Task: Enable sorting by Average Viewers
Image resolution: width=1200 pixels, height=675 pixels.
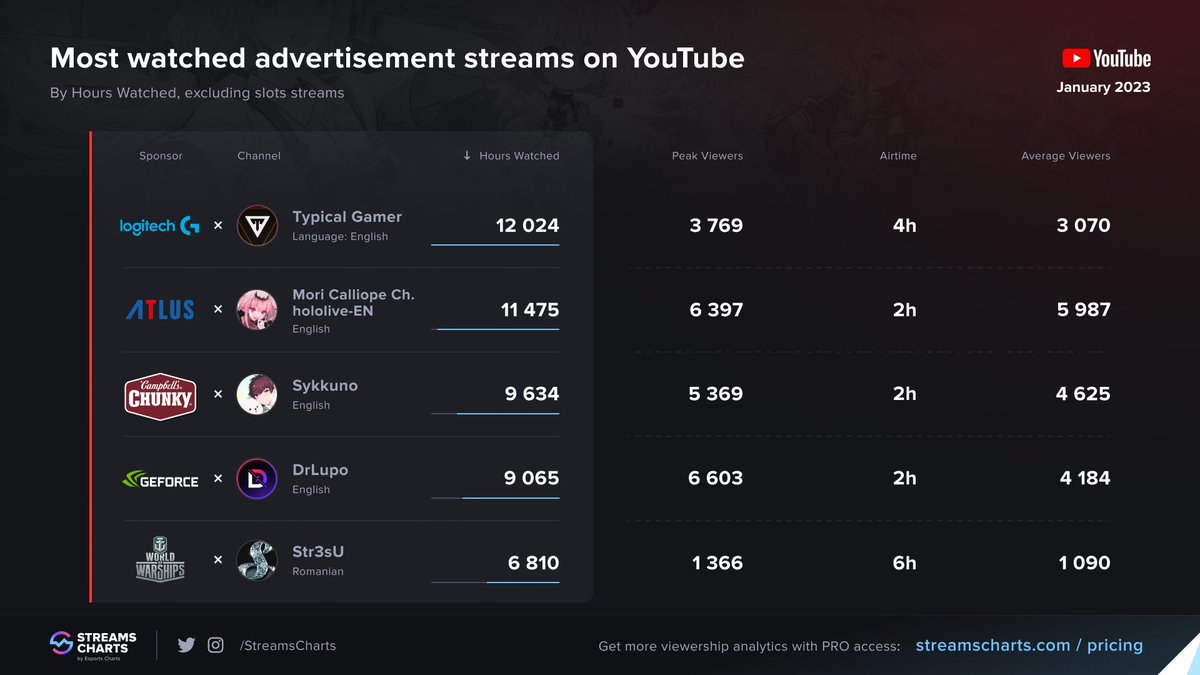Action: pos(1065,156)
